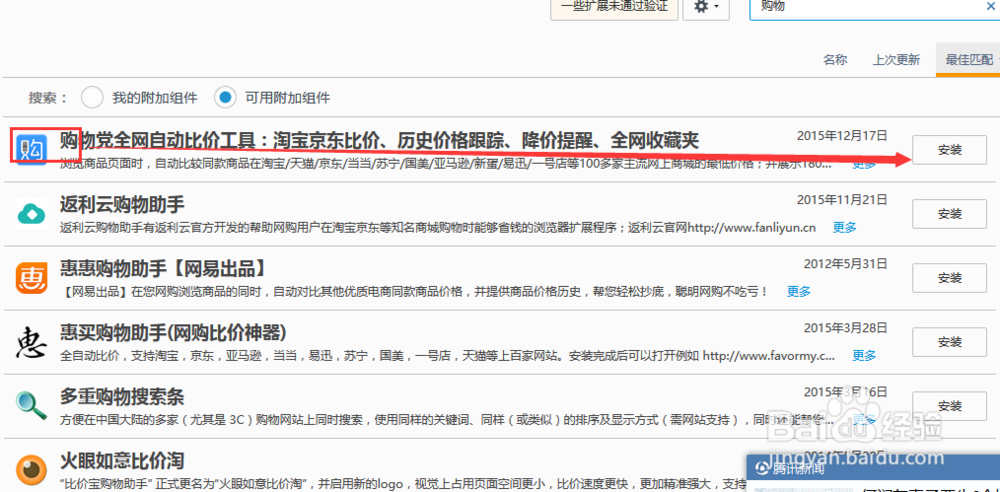The width and height of the screenshot is (1000, 492).
Task: Clear the search box with X
Action: click(x=992, y=6)
